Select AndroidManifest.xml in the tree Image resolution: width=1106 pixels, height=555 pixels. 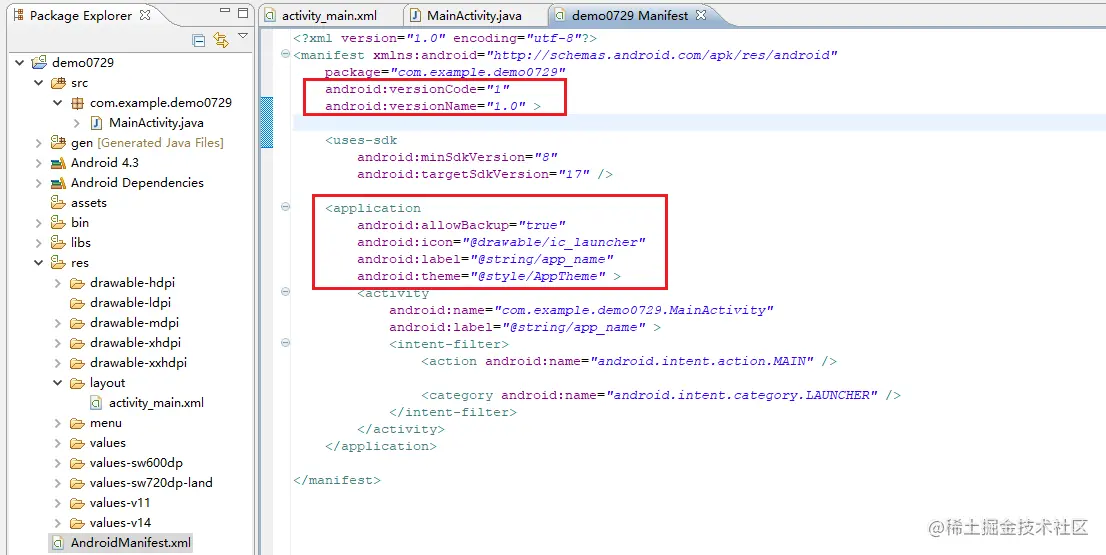[x=130, y=544]
